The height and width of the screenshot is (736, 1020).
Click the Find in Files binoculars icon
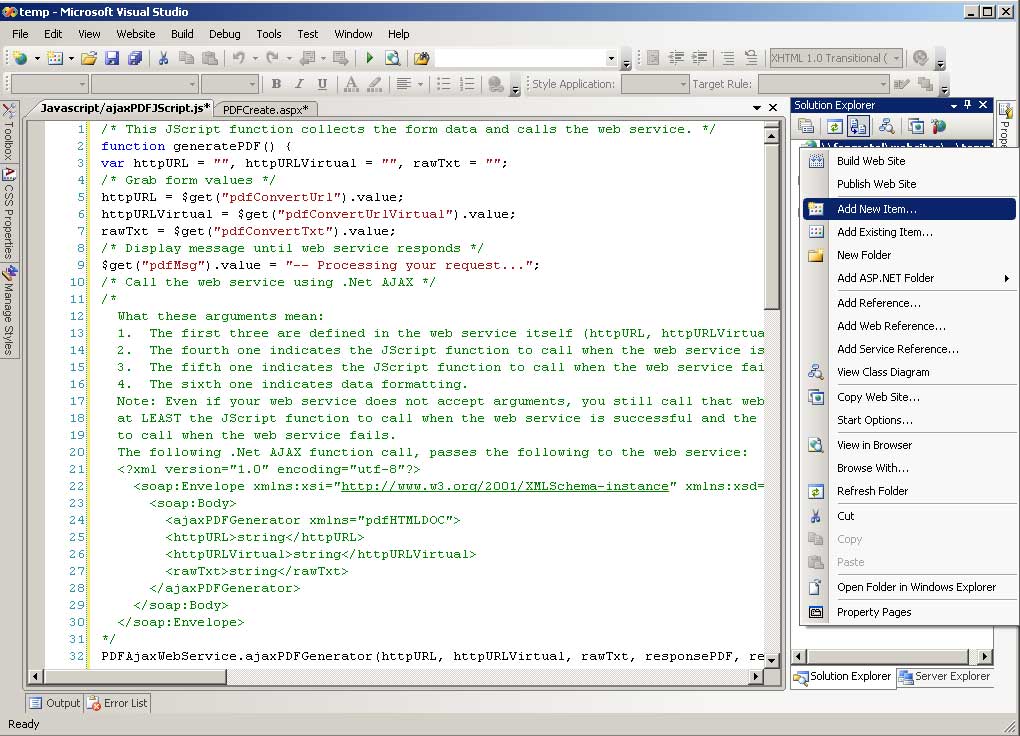point(421,59)
